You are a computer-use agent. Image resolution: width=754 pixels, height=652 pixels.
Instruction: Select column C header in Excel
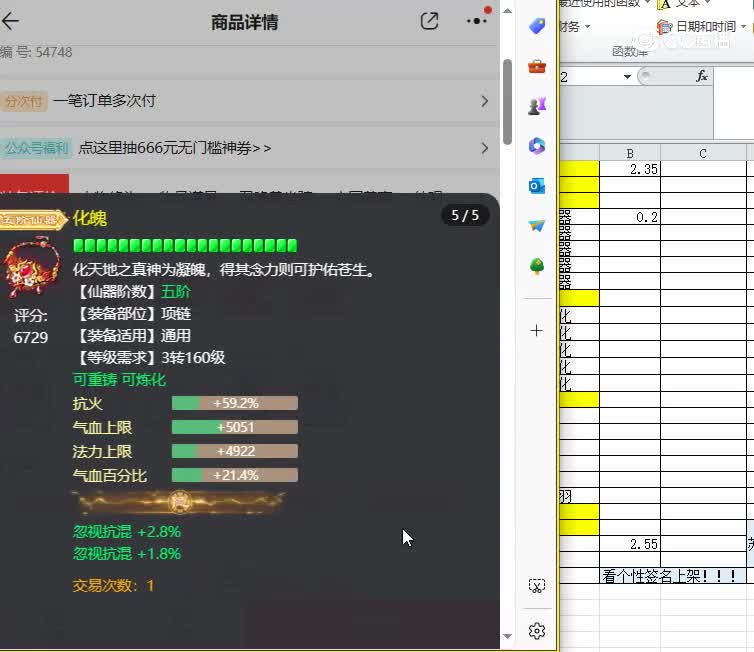[x=703, y=153]
